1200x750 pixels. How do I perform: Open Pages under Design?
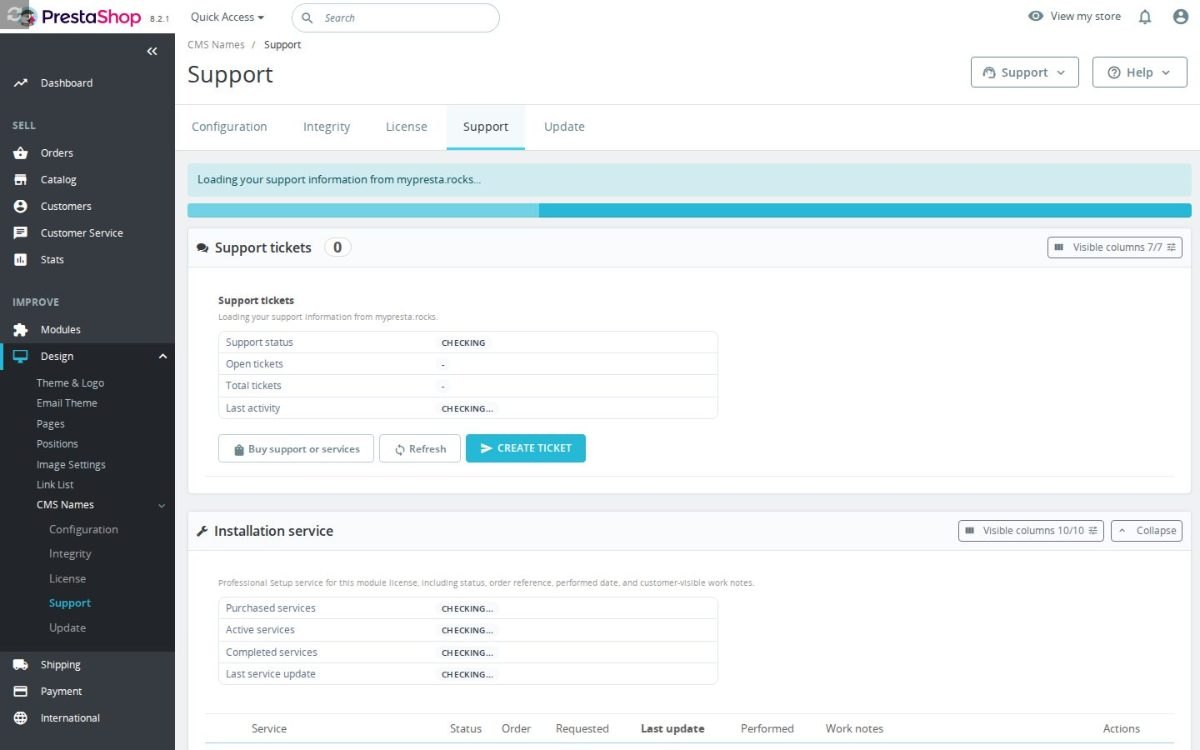tap(50, 424)
